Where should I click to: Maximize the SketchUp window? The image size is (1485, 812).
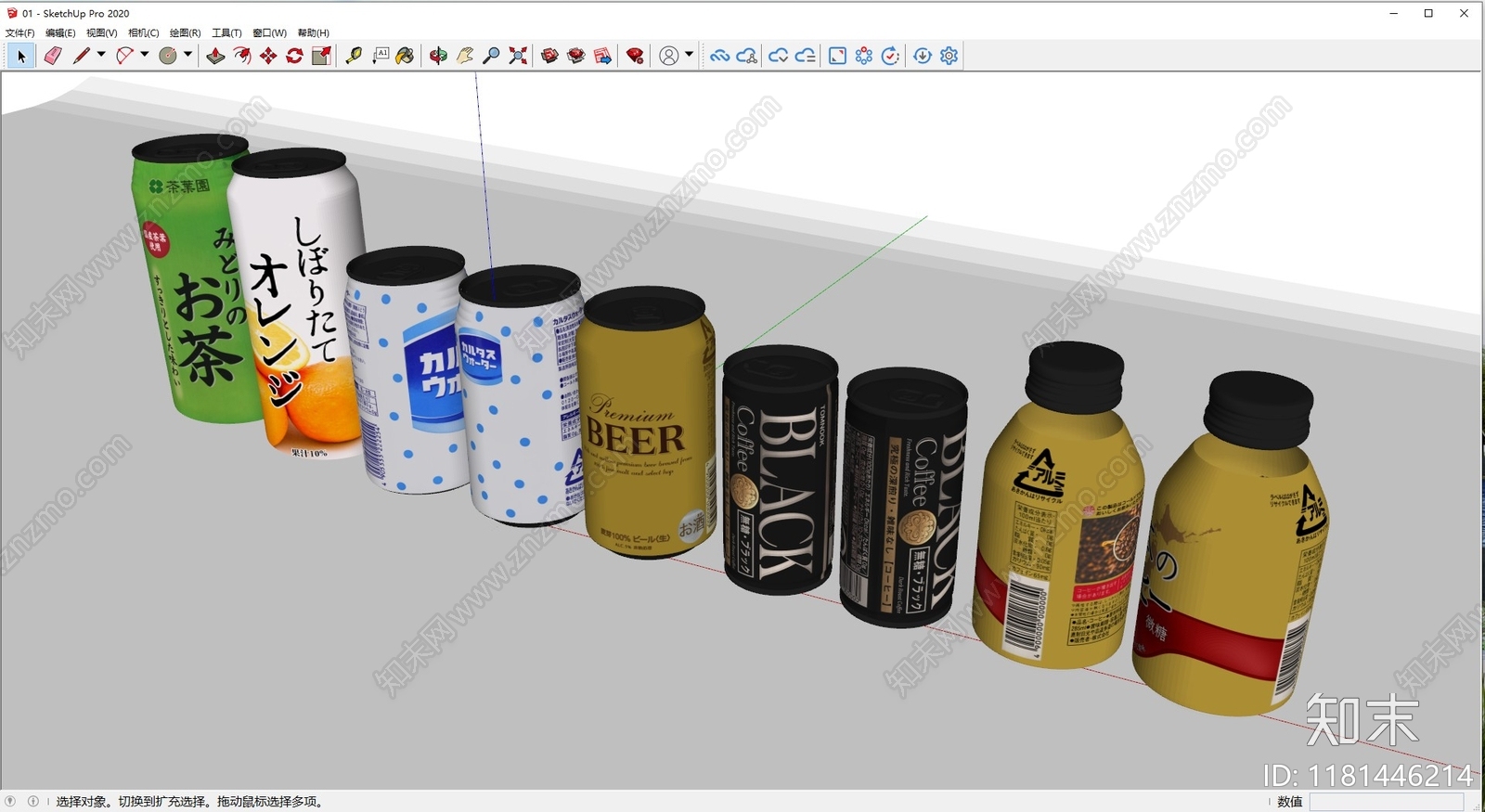(x=1428, y=13)
